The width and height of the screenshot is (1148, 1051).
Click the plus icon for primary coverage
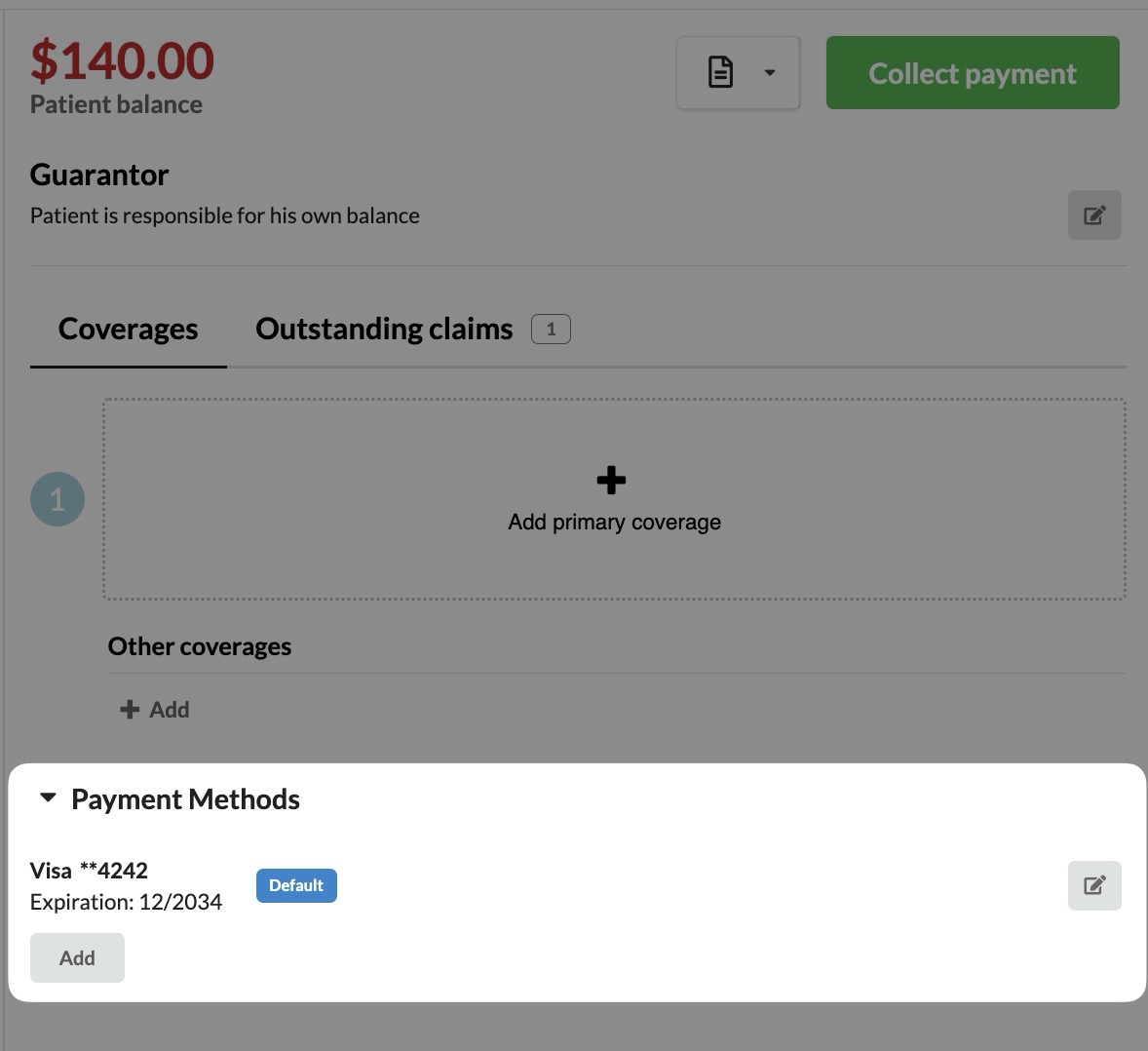click(611, 480)
